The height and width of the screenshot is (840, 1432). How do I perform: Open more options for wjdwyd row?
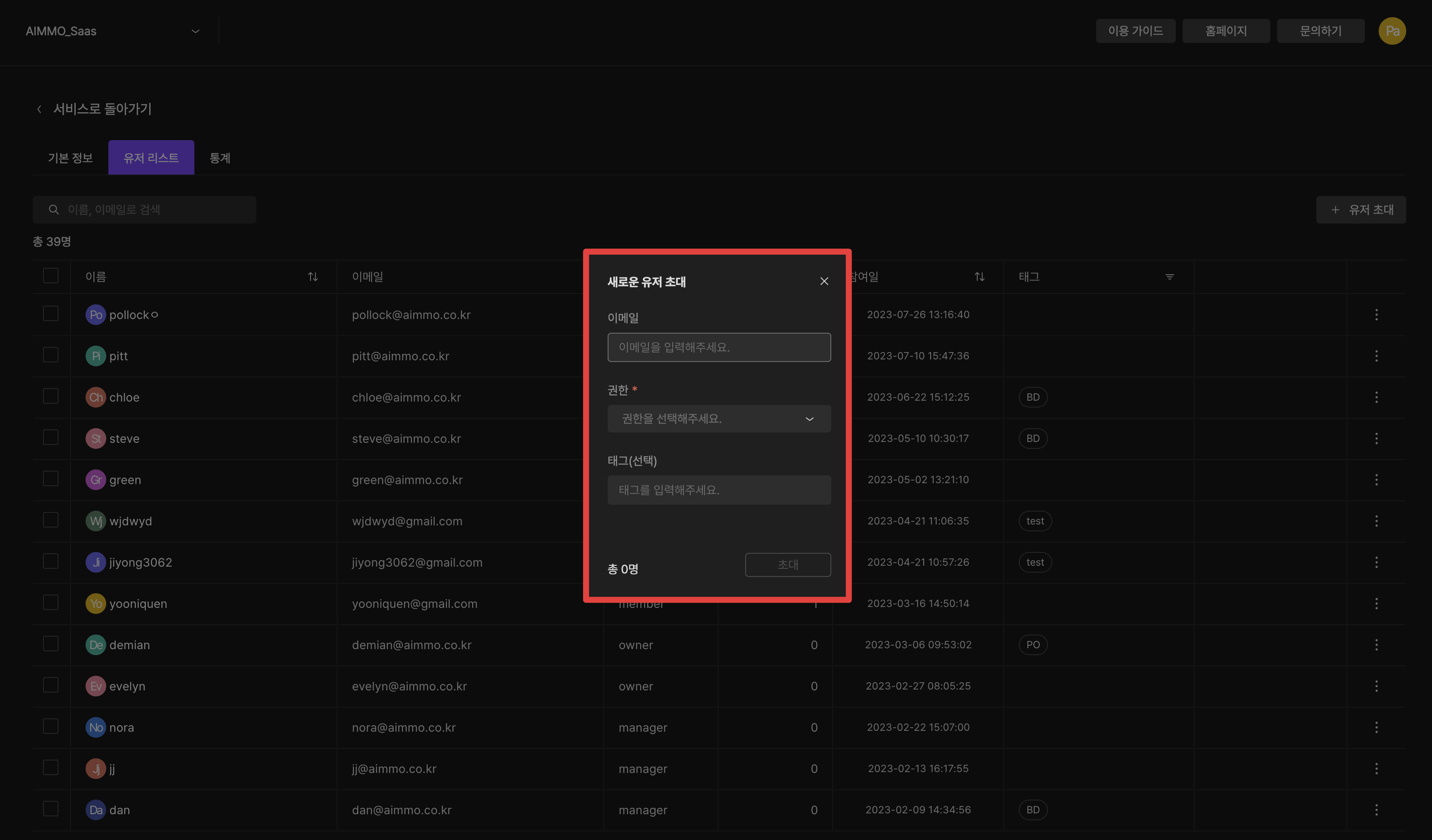[x=1376, y=521]
